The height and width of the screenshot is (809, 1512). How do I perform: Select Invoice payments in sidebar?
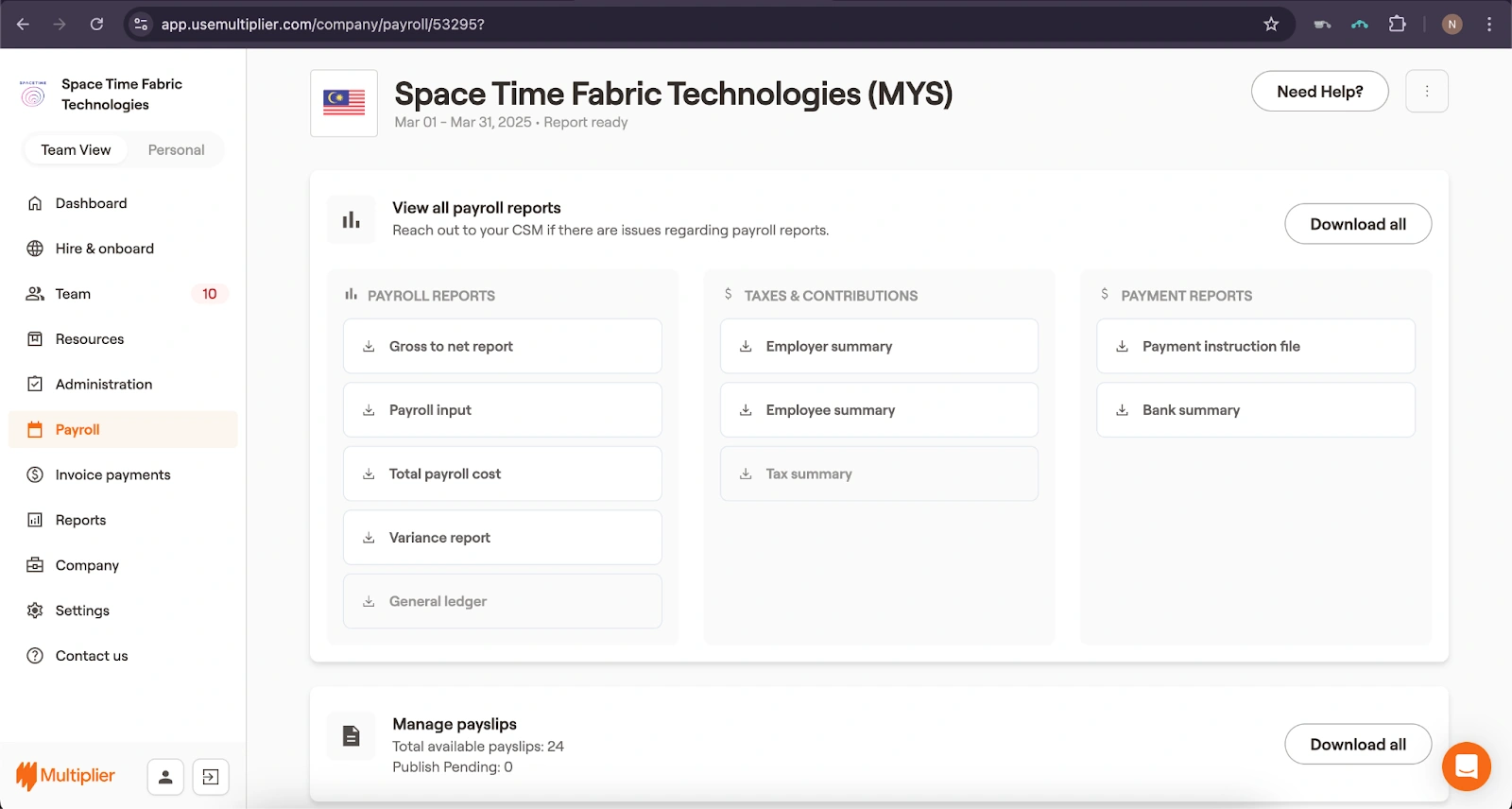123,474
